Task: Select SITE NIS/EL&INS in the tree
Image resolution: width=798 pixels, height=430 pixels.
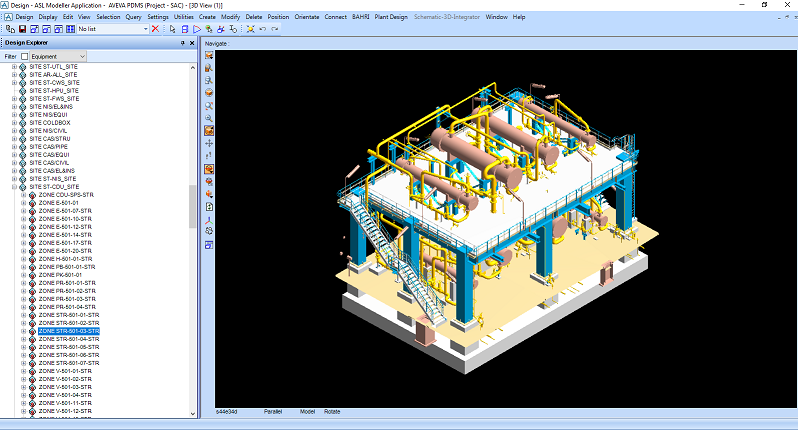Action: pyautogui.click(x=51, y=107)
